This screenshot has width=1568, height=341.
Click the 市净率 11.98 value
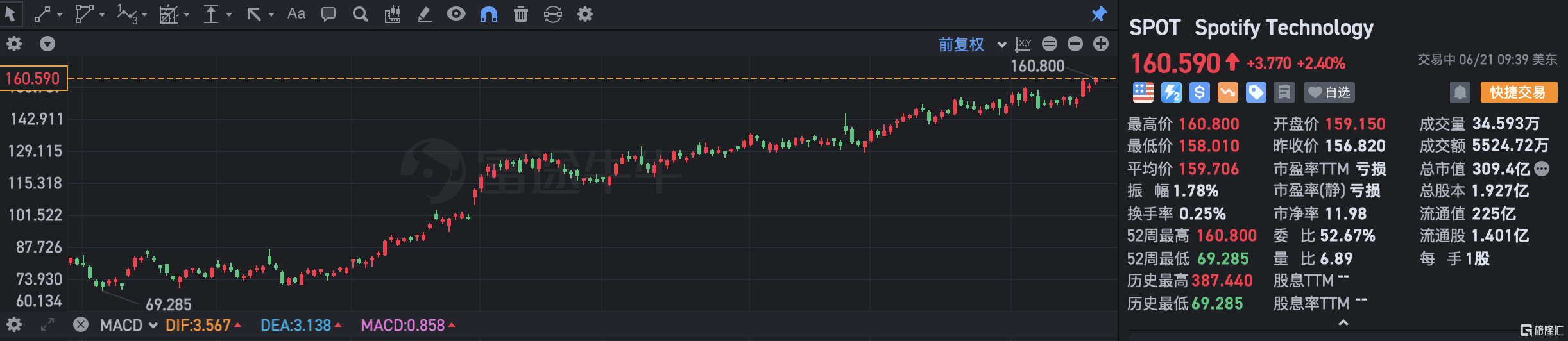click(x=1346, y=213)
